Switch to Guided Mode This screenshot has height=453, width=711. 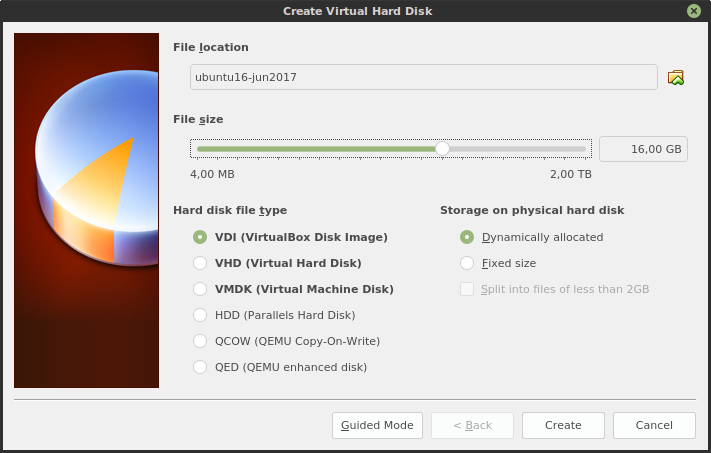[x=377, y=425]
